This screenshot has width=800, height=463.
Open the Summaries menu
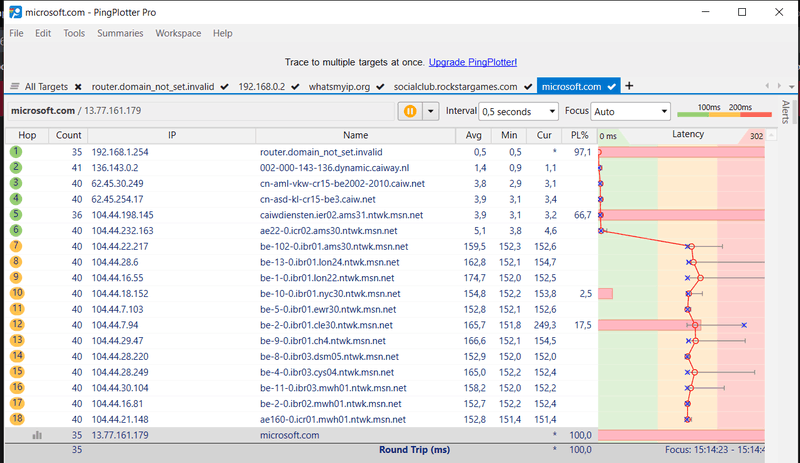click(120, 33)
